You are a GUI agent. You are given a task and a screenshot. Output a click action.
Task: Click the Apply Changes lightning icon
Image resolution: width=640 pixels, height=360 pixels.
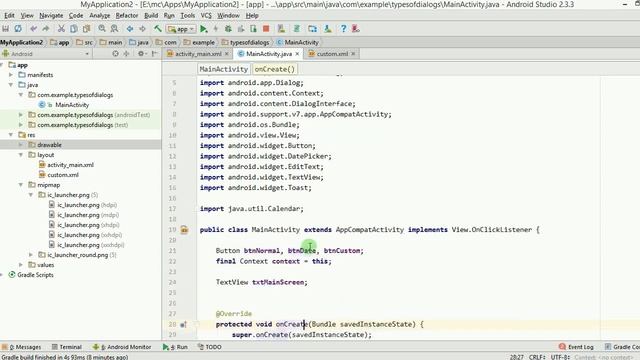(216, 29)
